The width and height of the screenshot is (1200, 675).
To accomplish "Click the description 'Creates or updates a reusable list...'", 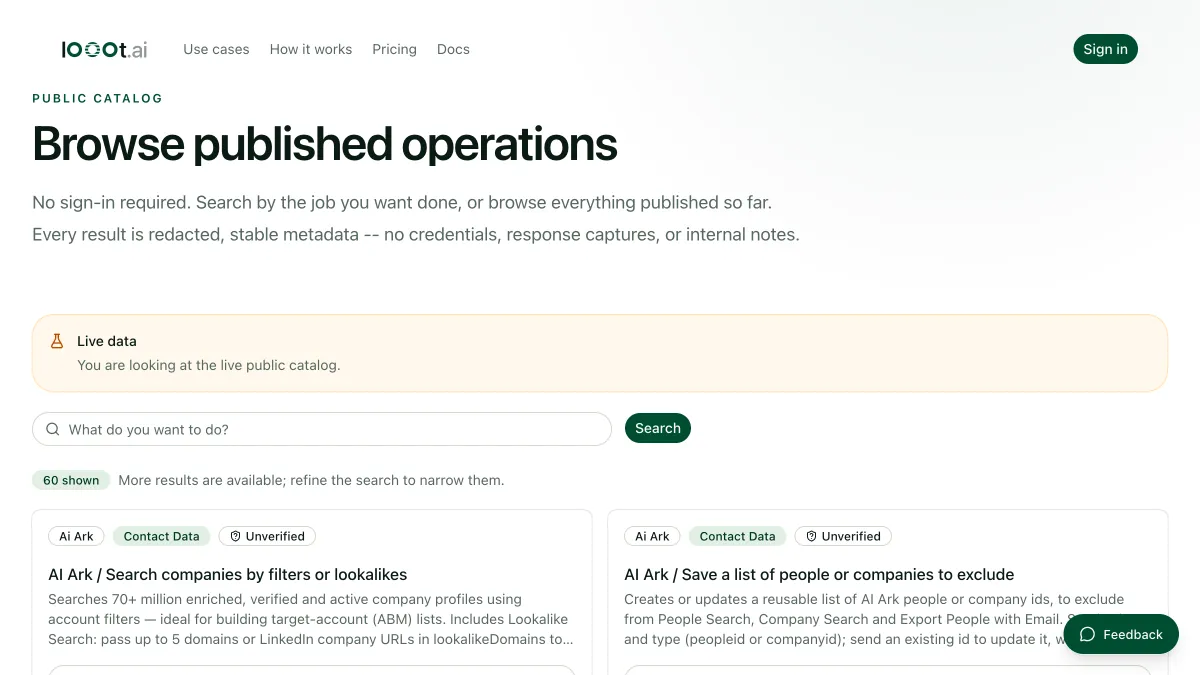I will click(x=874, y=619).
